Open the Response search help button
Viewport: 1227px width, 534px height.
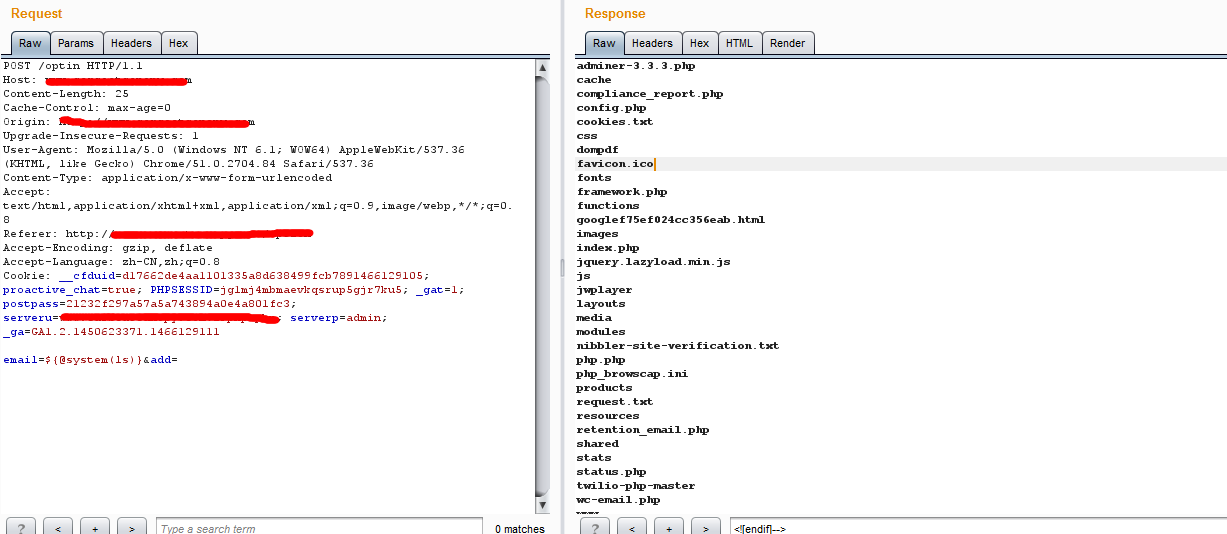[x=594, y=527]
